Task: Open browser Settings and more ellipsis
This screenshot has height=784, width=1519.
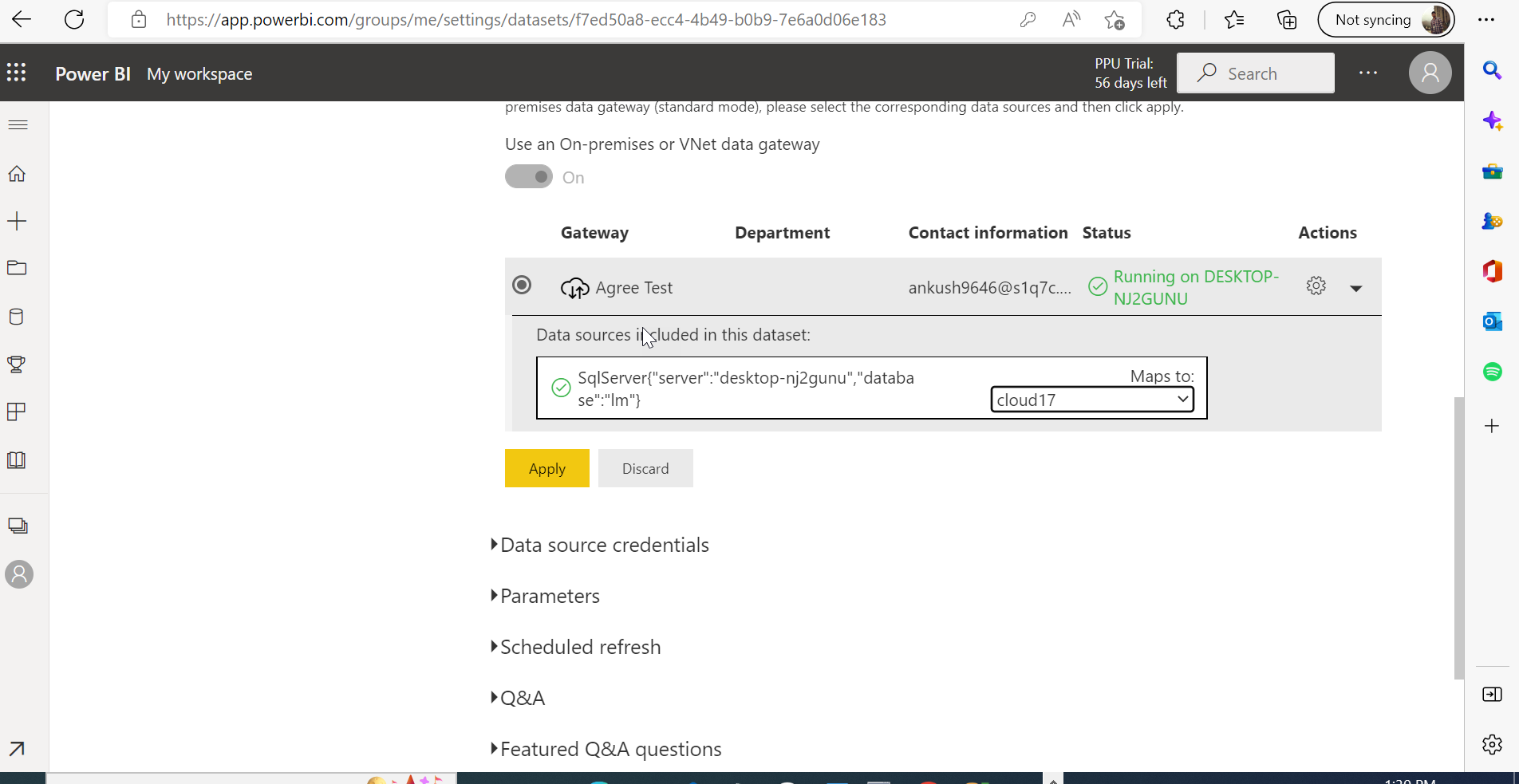Action: tap(1486, 20)
